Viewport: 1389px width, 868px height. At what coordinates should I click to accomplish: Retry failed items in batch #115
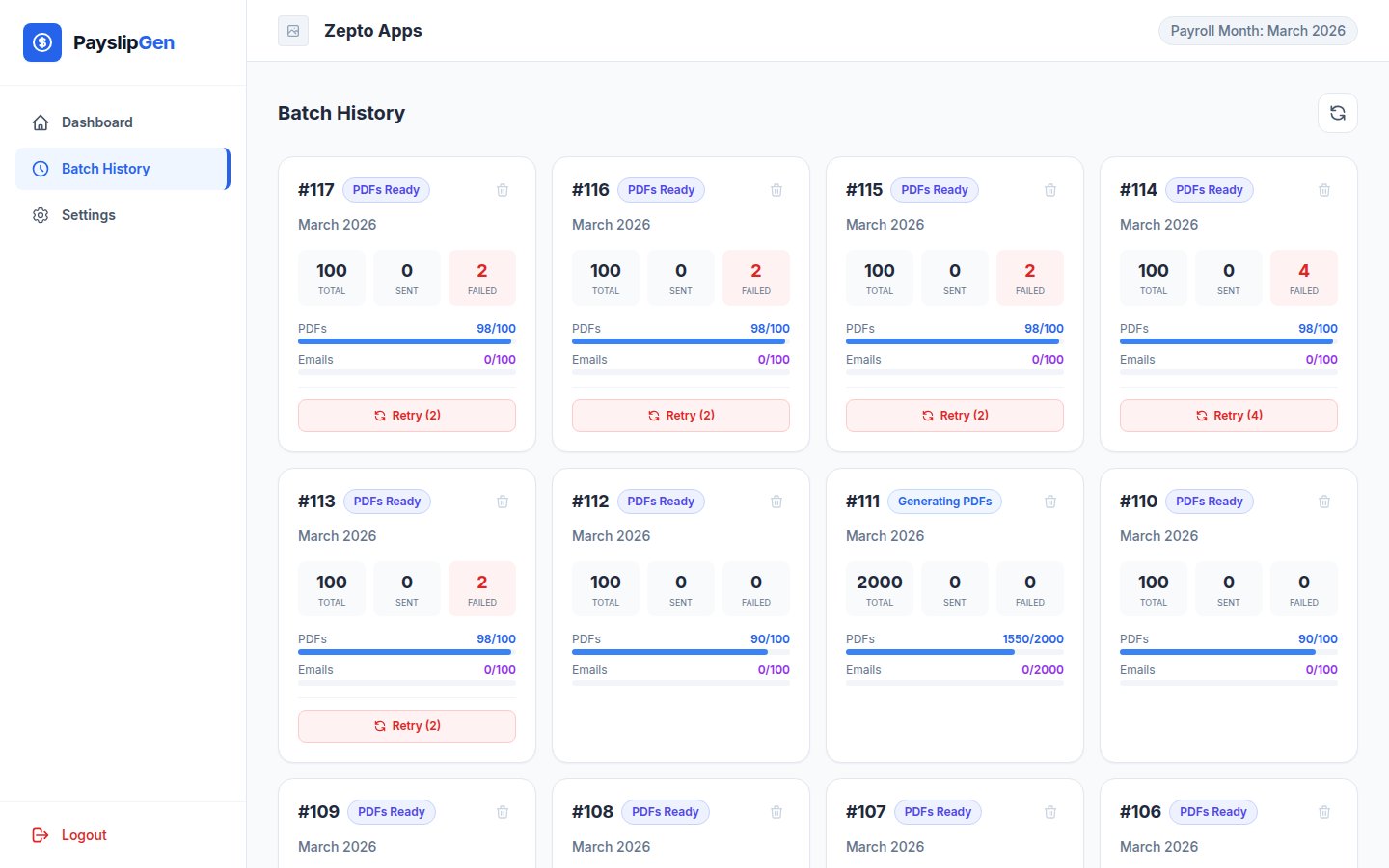coord(955,416)
